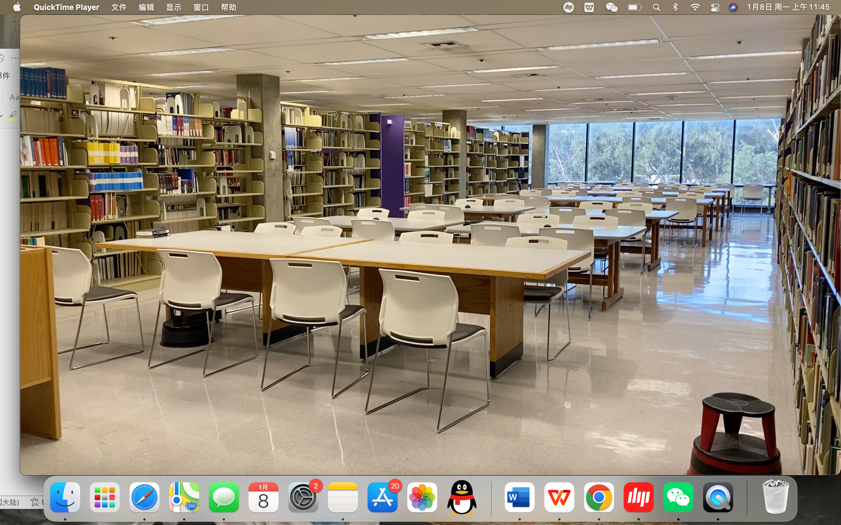The height and width of the screenshot is (525, 841).
Task: Click the 帮助 menu item
Action: pyautogui.click(x=228, y=7)
